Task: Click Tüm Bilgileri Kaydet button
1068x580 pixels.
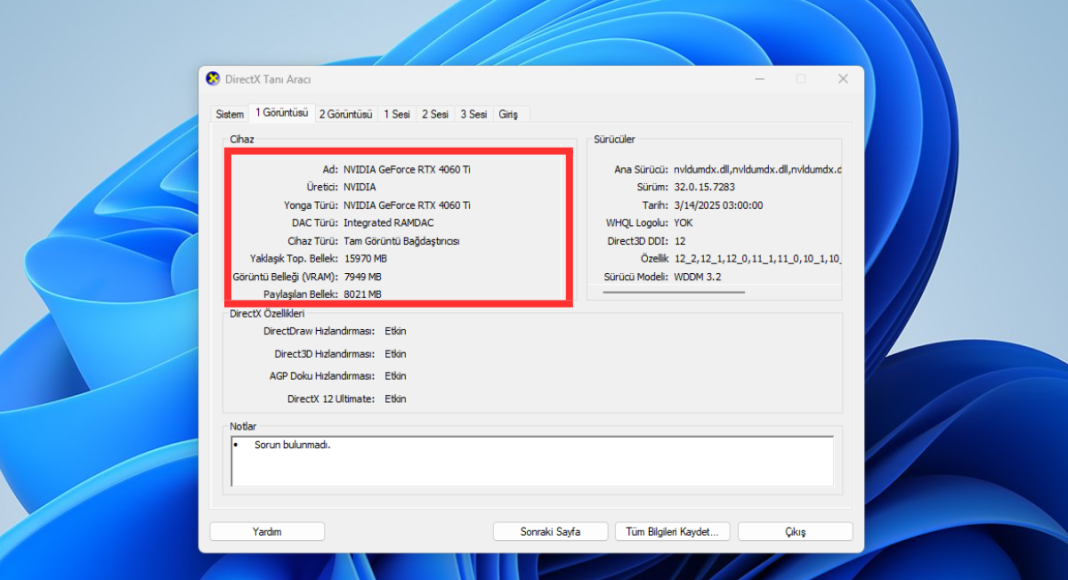Action: point(672,532)
